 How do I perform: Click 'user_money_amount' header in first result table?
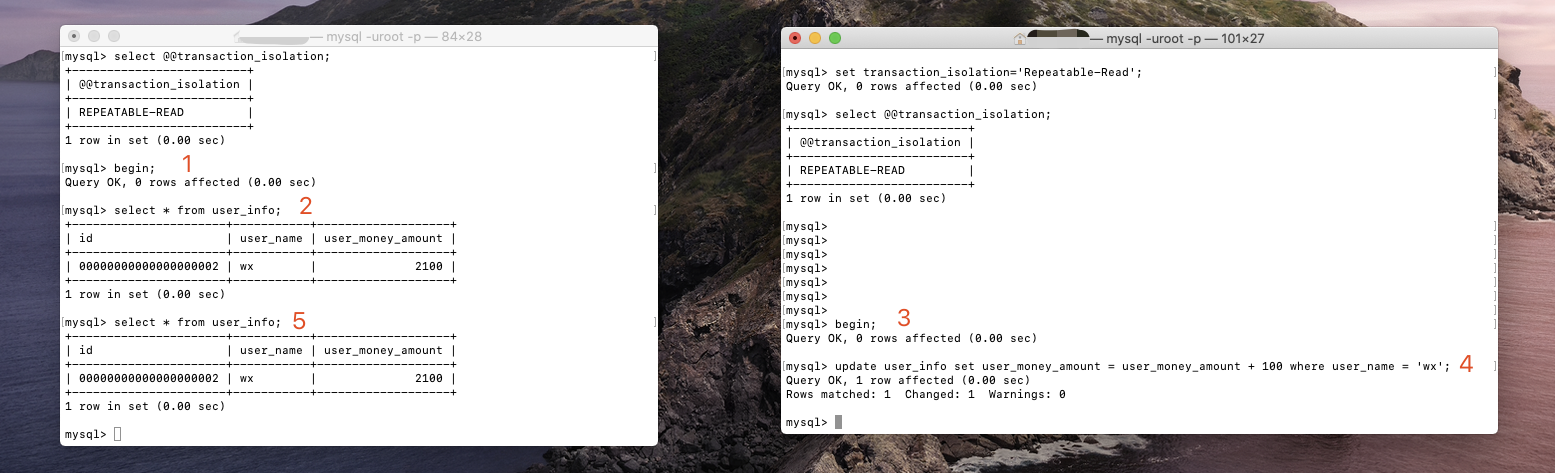coord(383,238)
